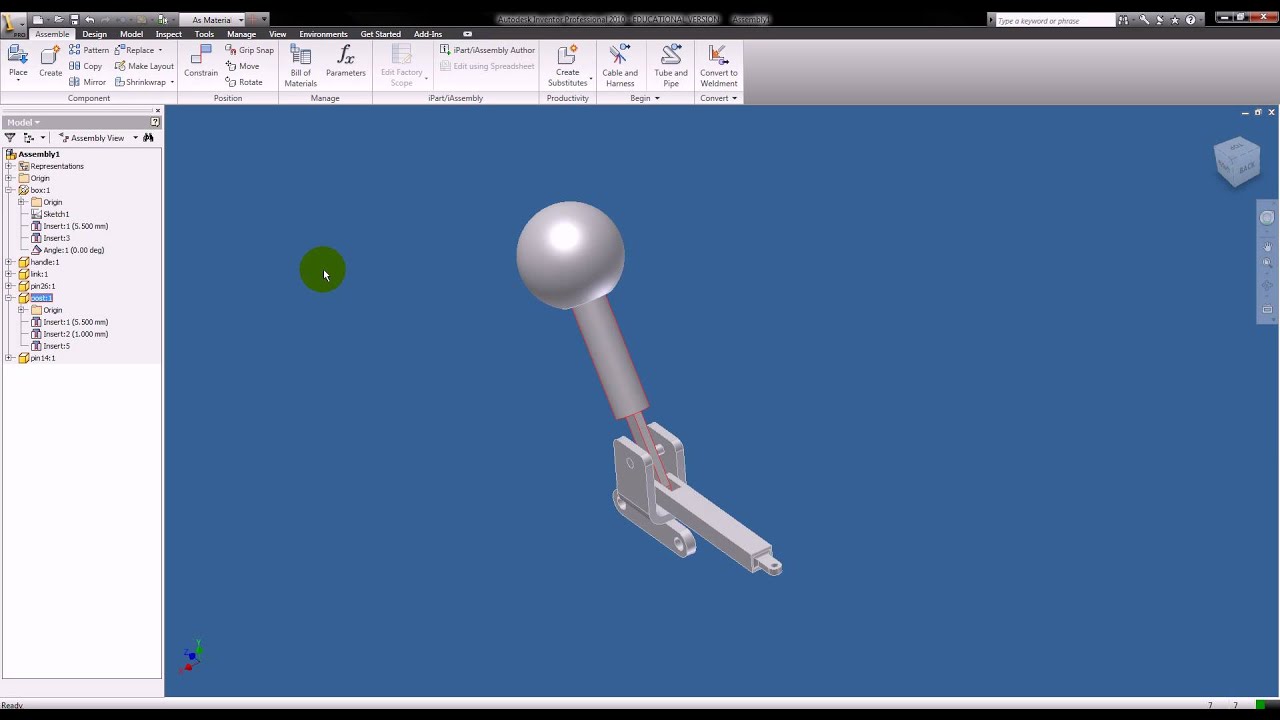The height and width of the screenshot is (720, 1280).
Task: Expand the link:1 tree node
Action: 9,274
